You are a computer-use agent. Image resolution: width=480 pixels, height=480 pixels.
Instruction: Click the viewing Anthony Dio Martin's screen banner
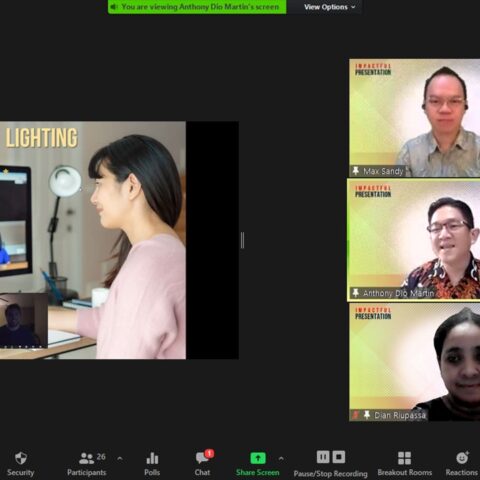[197, 7]
